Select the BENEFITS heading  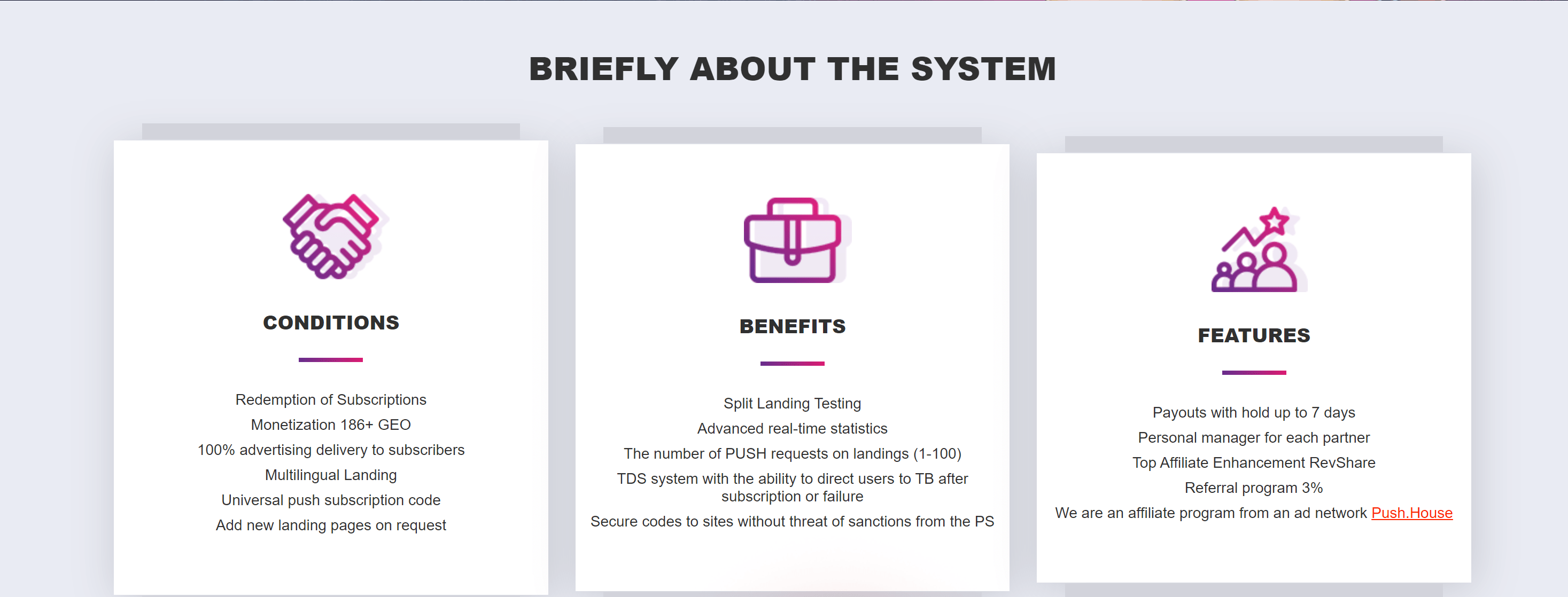pos(792,326)
